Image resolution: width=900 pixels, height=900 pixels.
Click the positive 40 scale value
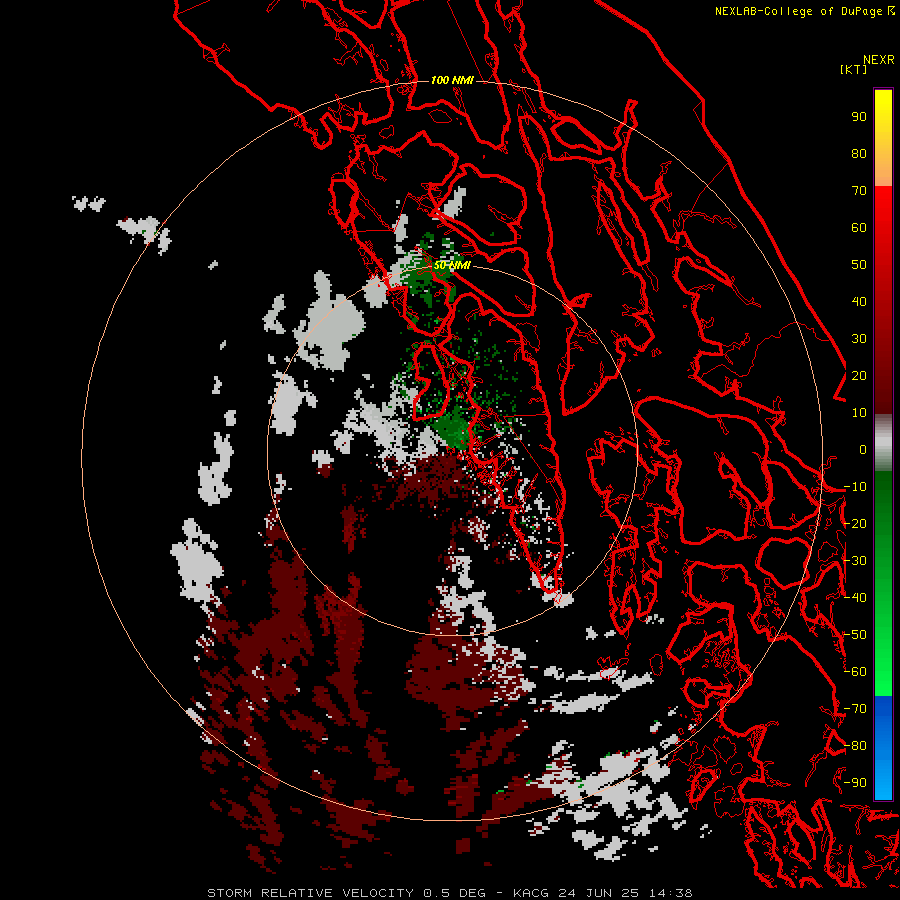(859, 302)
